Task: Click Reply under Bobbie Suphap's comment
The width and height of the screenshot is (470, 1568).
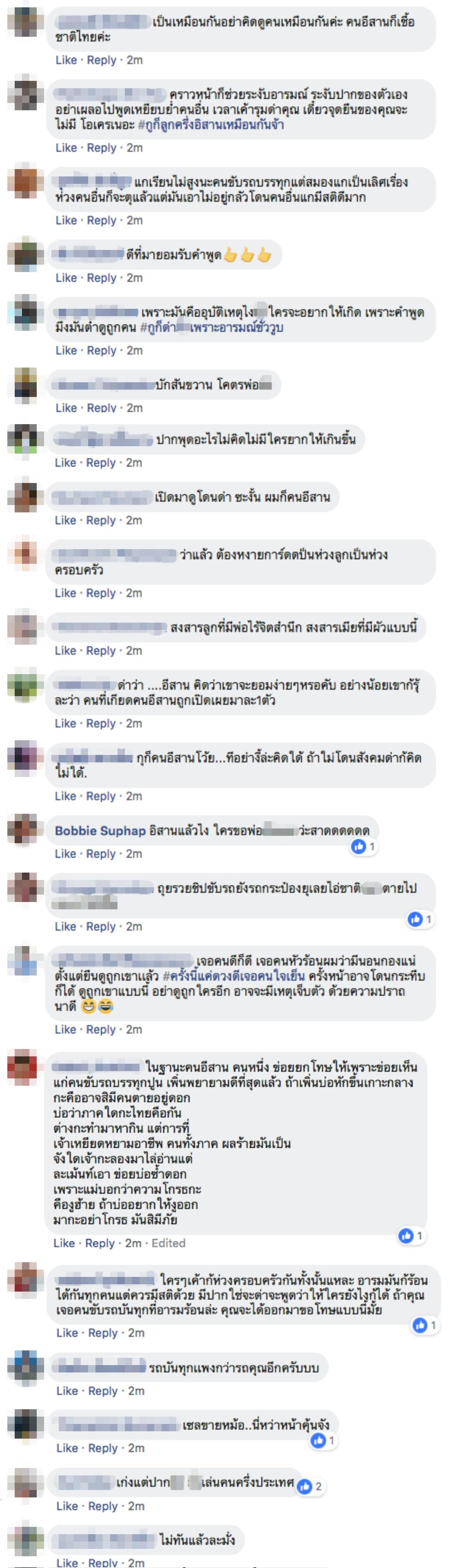Action: tap(100, 853)
